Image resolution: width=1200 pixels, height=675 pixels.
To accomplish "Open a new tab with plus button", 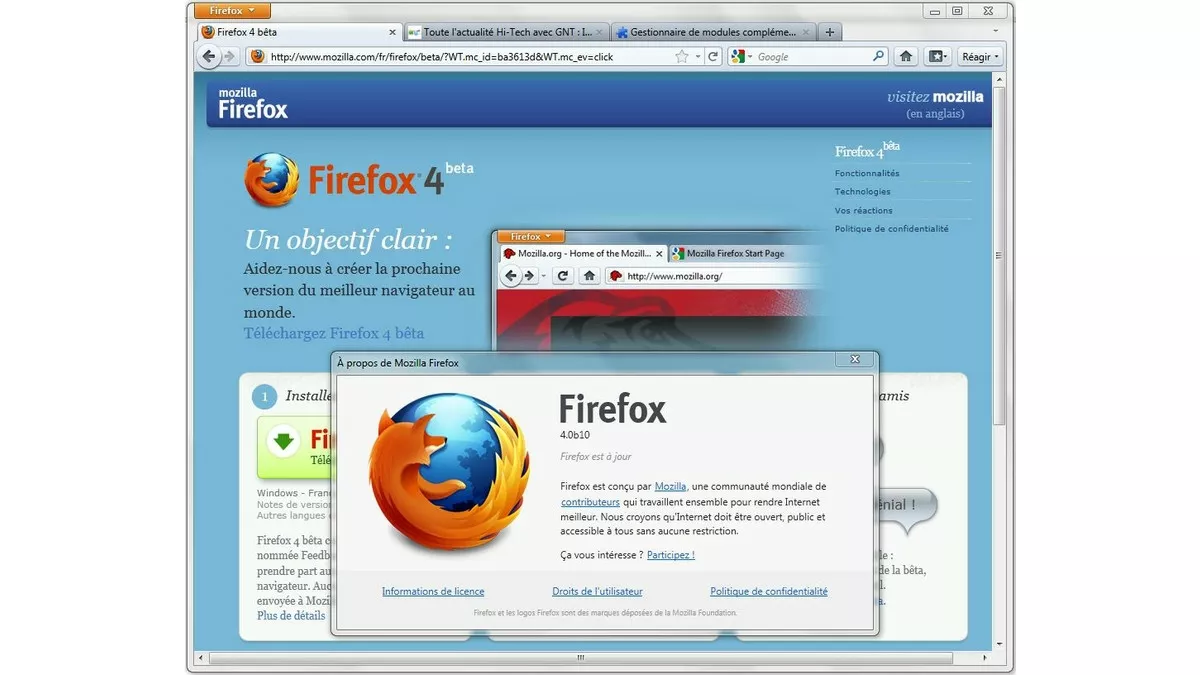I will [829, 32].
